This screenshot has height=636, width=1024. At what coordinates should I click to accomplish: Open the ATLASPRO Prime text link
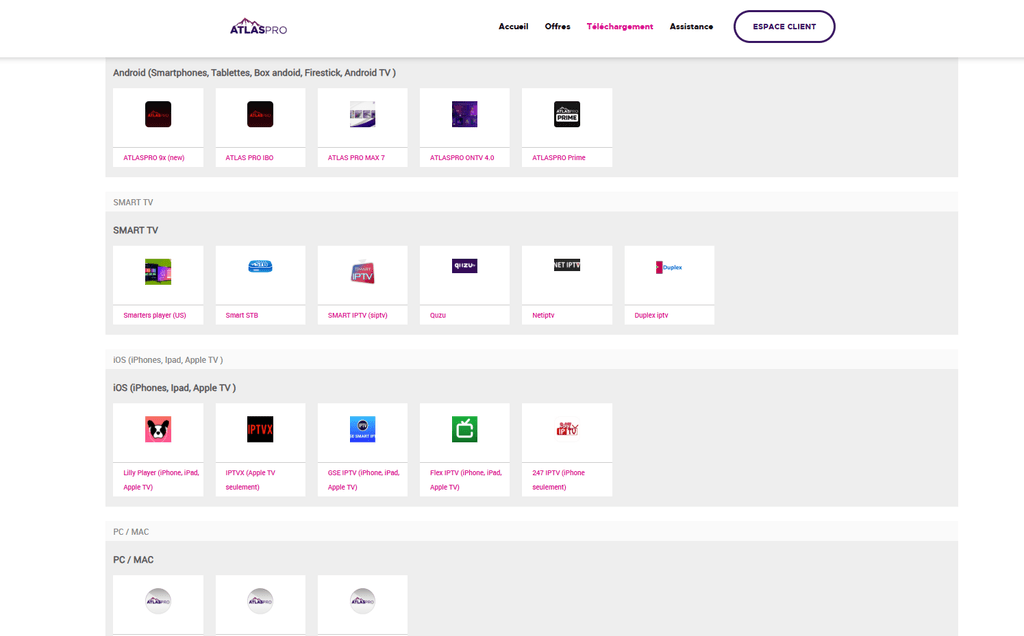tap(559, 157)
